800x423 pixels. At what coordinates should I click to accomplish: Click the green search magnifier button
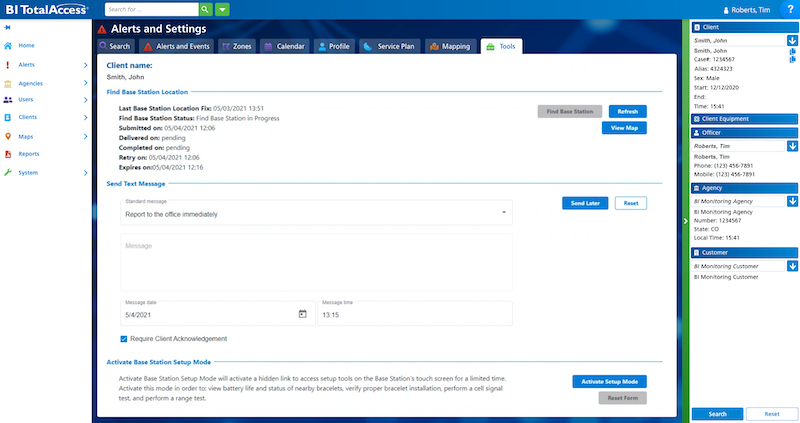(x=205, y=9)
